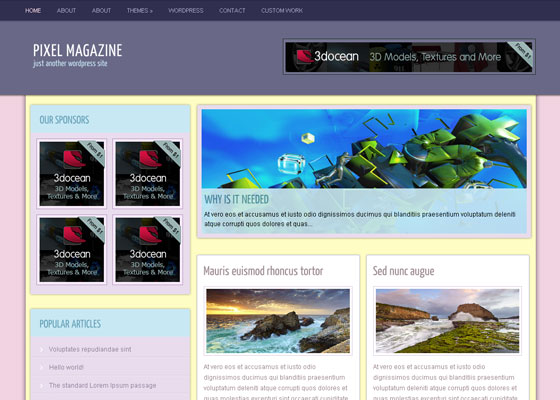Viewport: 560px width, 400px height.
Task: Click the arrow bullet beside Hello world!
Action: point(41,368)
